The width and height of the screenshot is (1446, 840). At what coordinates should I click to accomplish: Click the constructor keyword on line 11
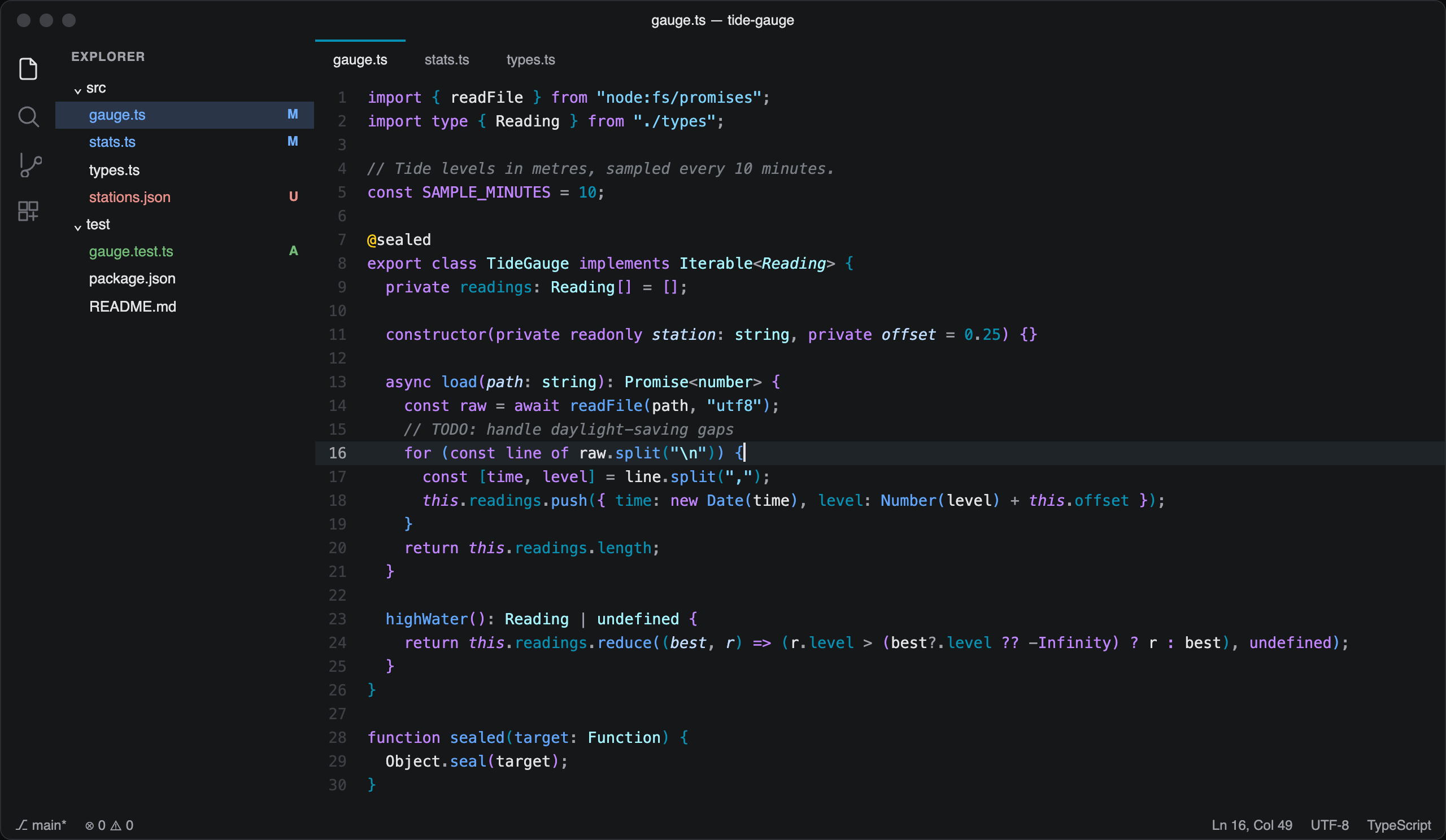(435, 334)
